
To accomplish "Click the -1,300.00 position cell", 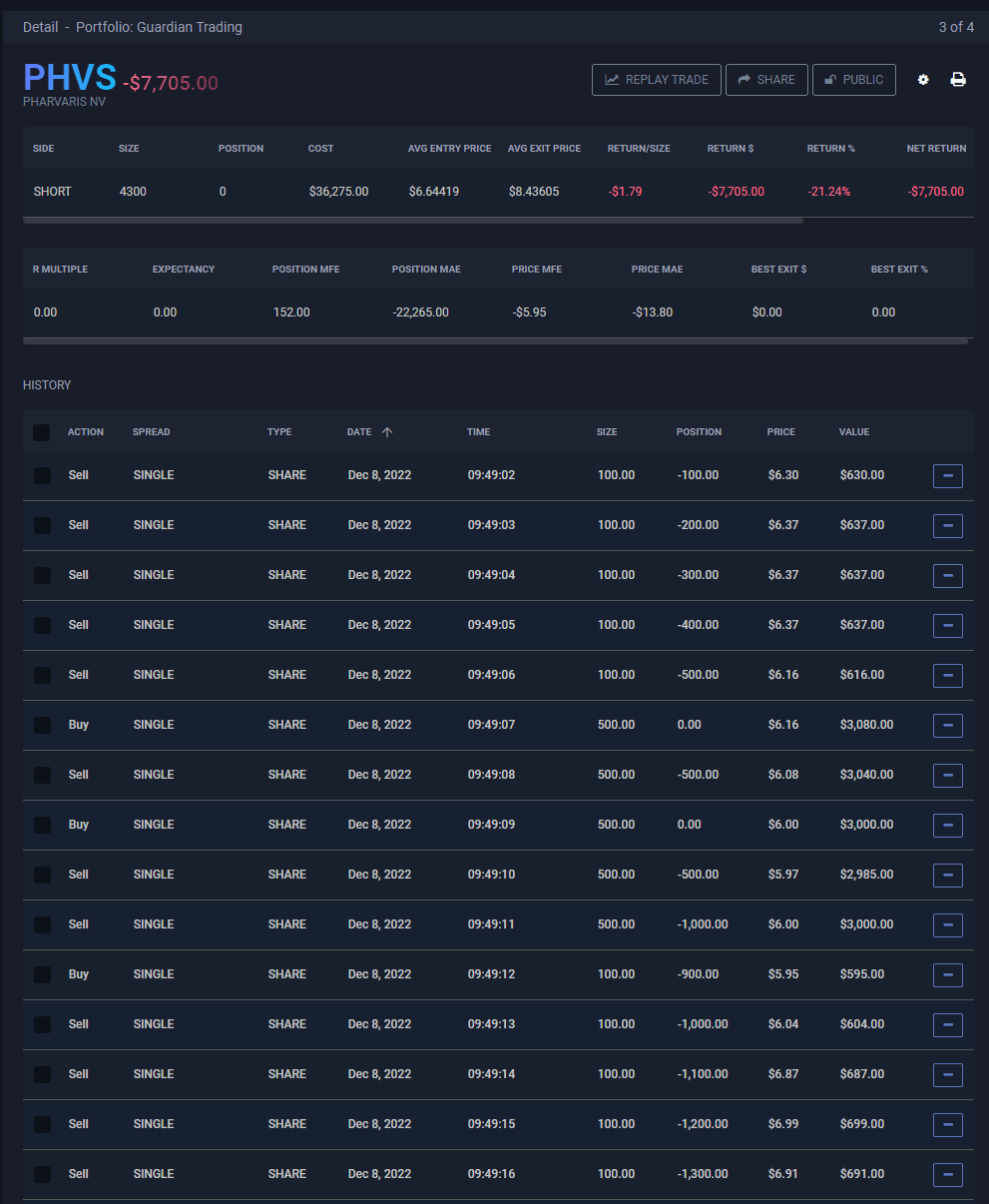I will (703, 1174).
